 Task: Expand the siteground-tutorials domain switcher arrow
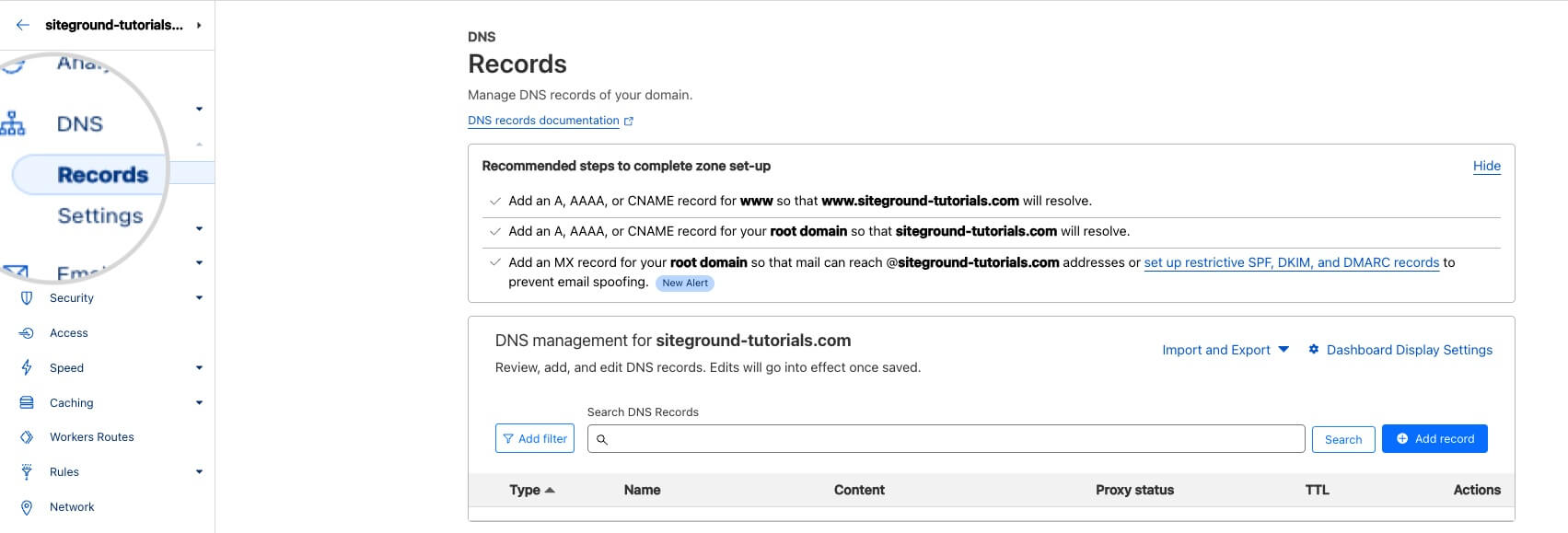point(199,25)
